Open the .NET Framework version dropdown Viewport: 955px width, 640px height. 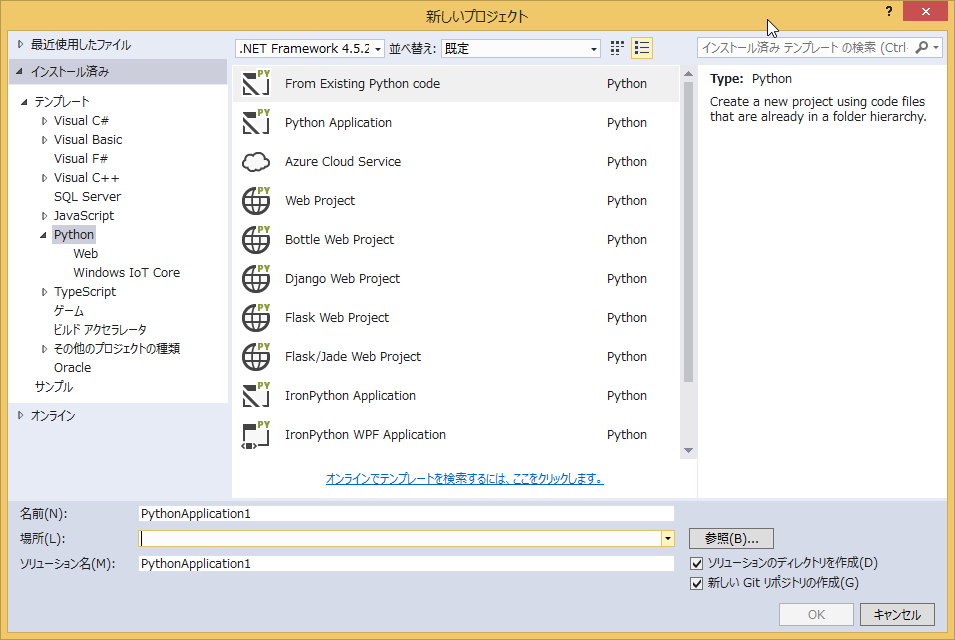[310, 48]
